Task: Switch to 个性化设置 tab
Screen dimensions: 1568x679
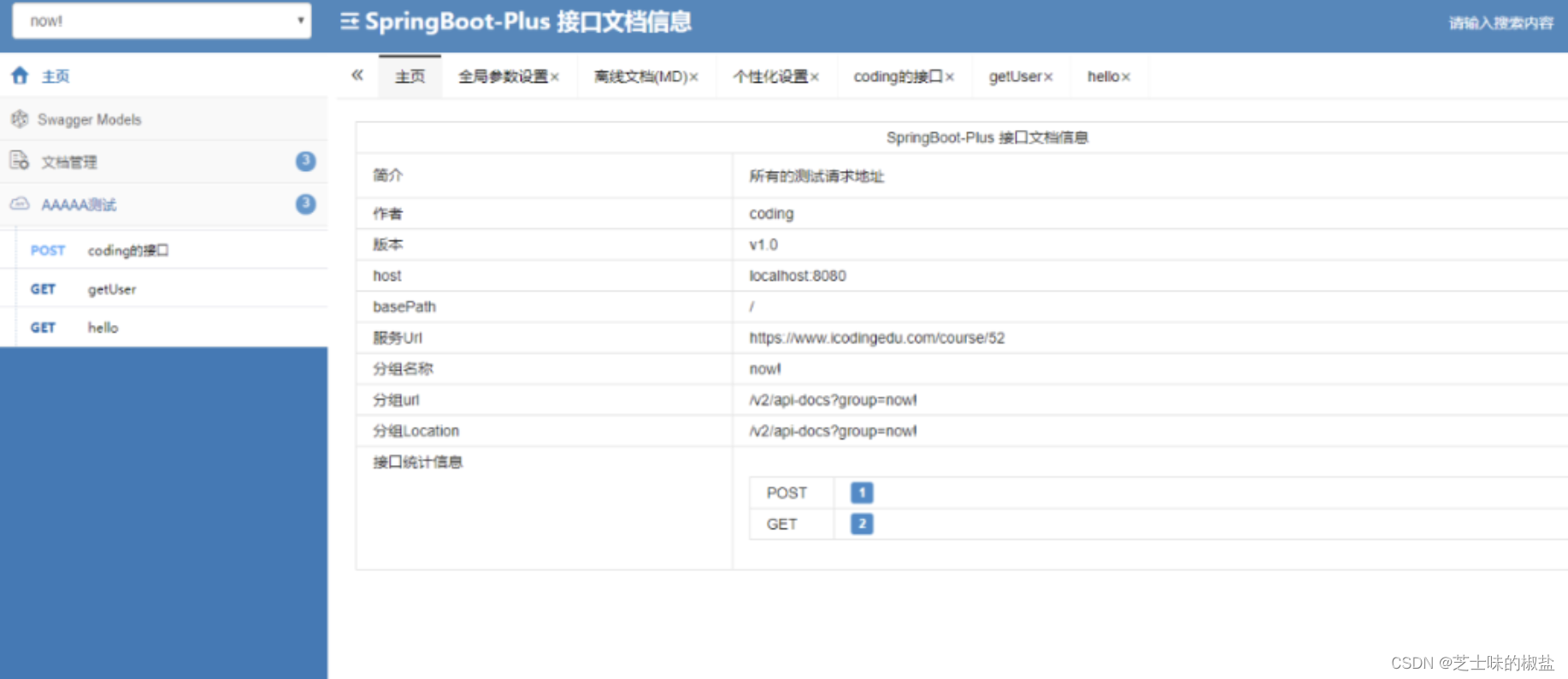Action: click(770, 76)
